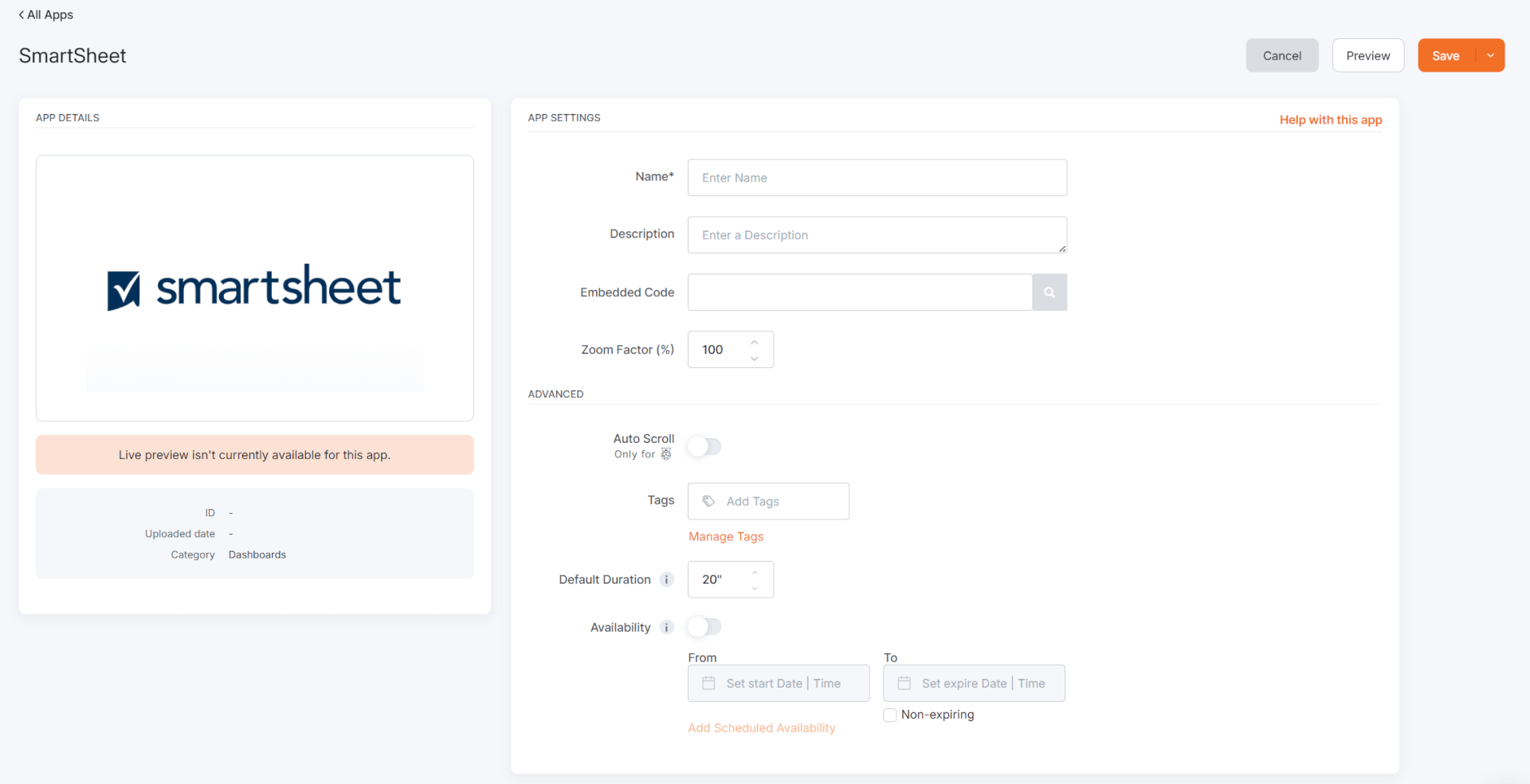The width and height of the screenshot is (1530, 784).
Task: Click the info icon next to Availability
Action: [x=666, y=627]
